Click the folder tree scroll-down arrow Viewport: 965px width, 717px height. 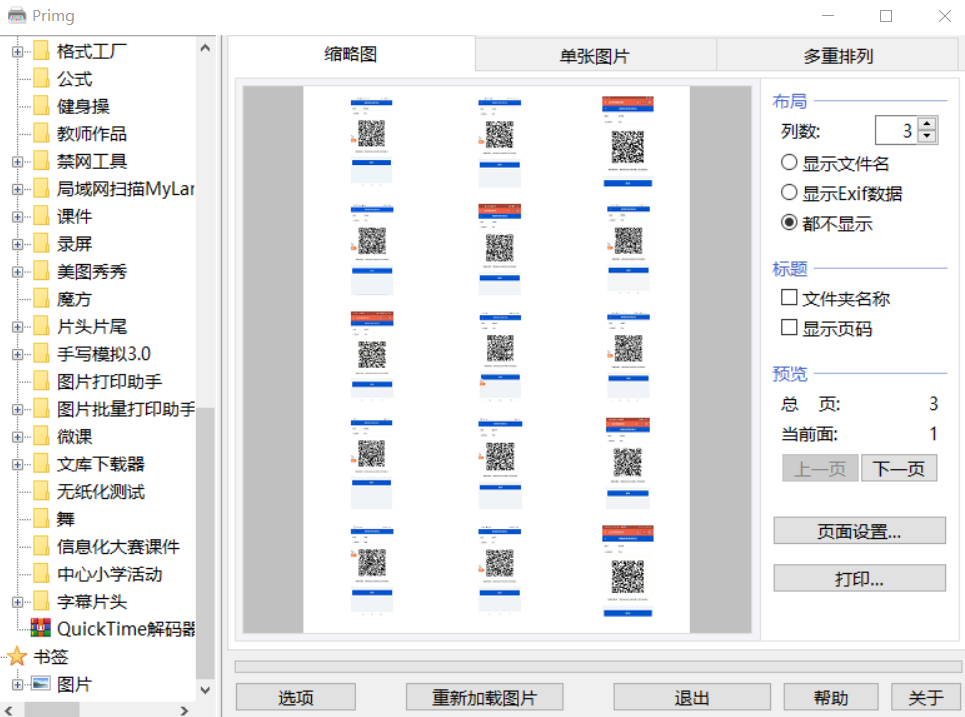click(206, 690)
